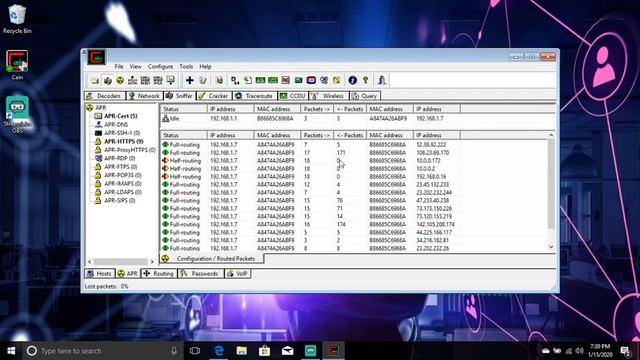Open the Help menu
The width and height of the screenshot is (640, 360).
point(205,67)
